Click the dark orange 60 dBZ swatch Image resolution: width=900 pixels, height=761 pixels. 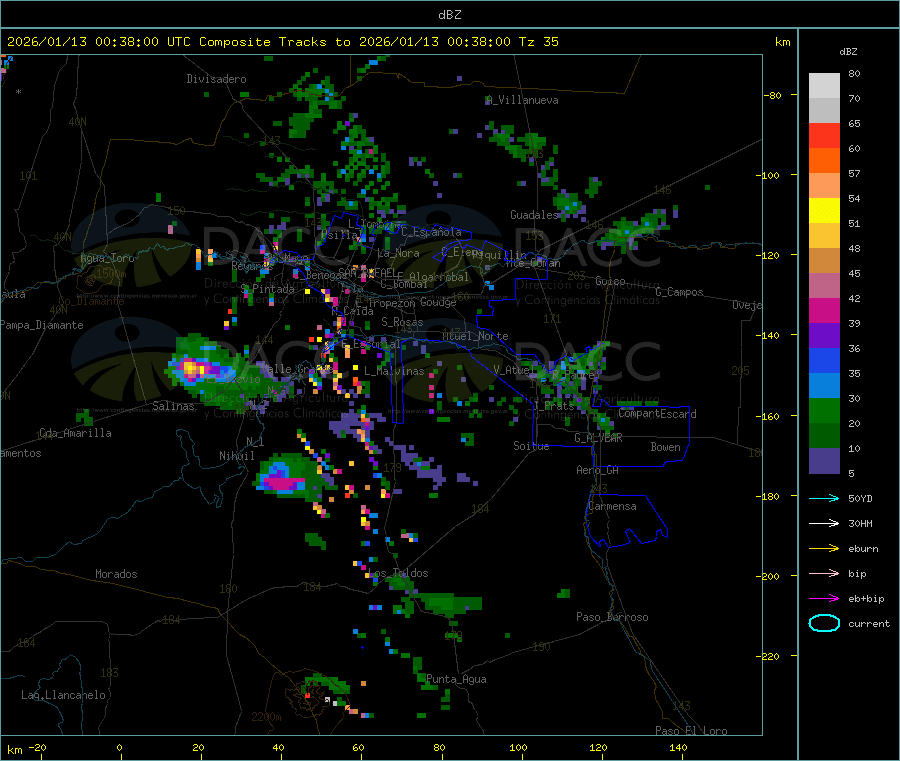[824, 160]
